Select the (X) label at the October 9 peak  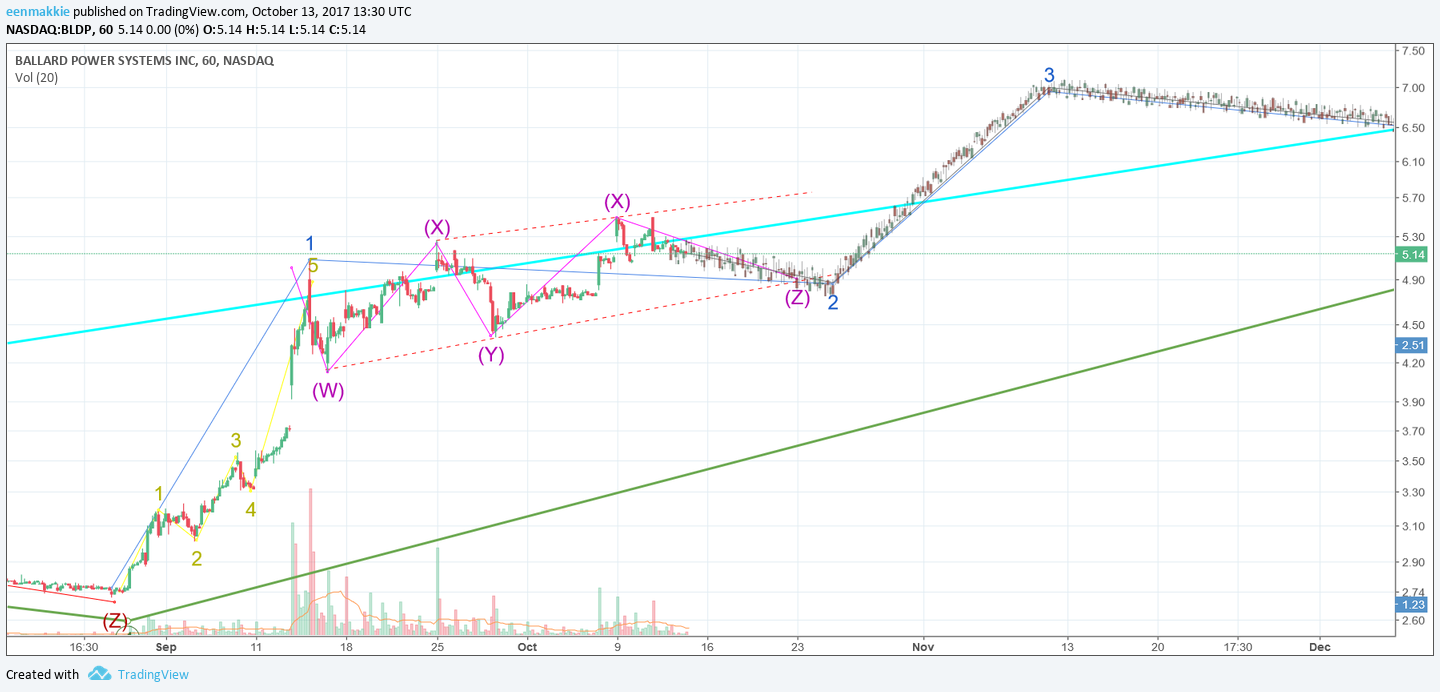tap(617, 202)
